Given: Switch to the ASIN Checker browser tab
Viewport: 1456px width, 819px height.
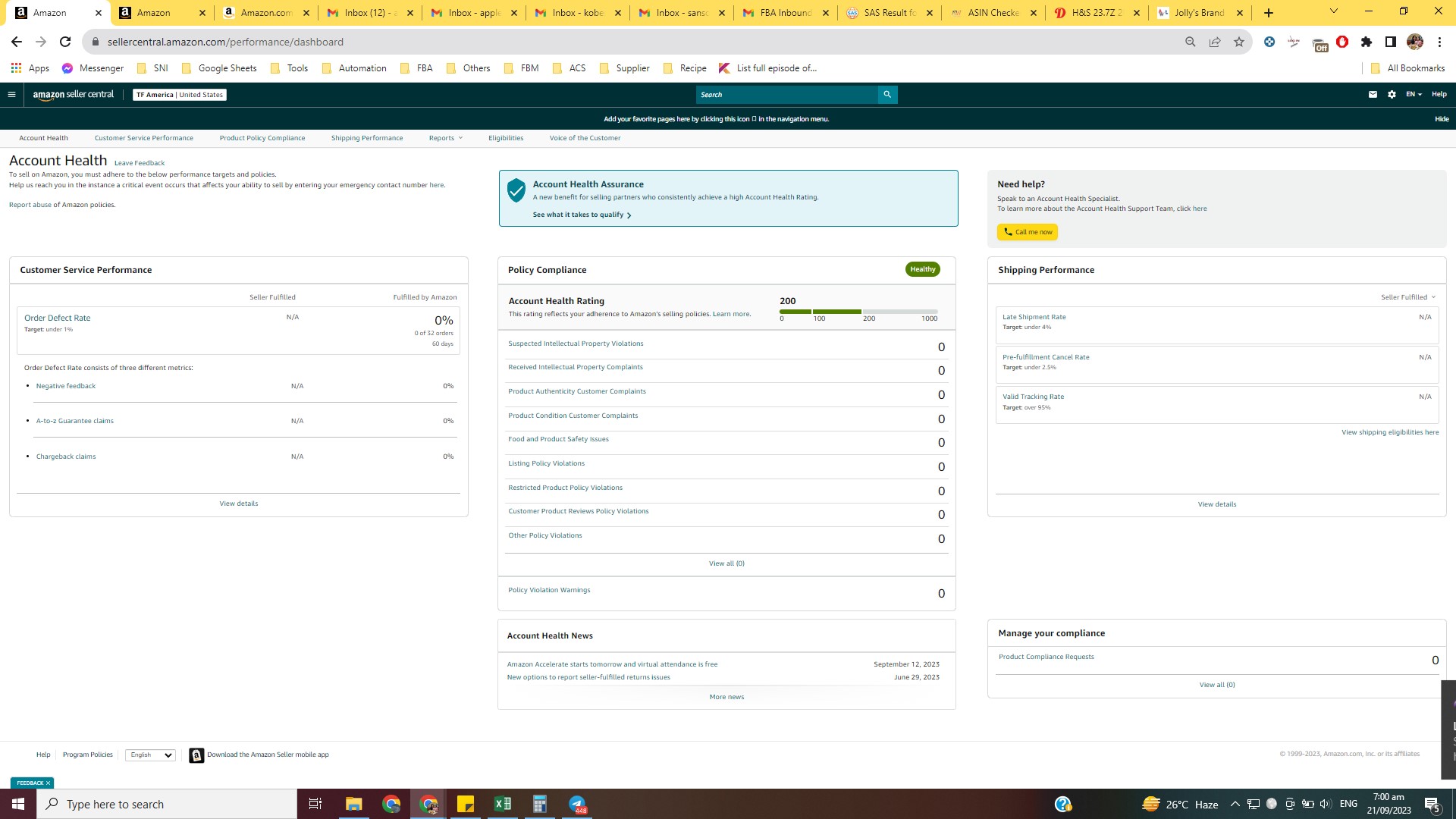Looking at the screenshot, I should 993,13.
